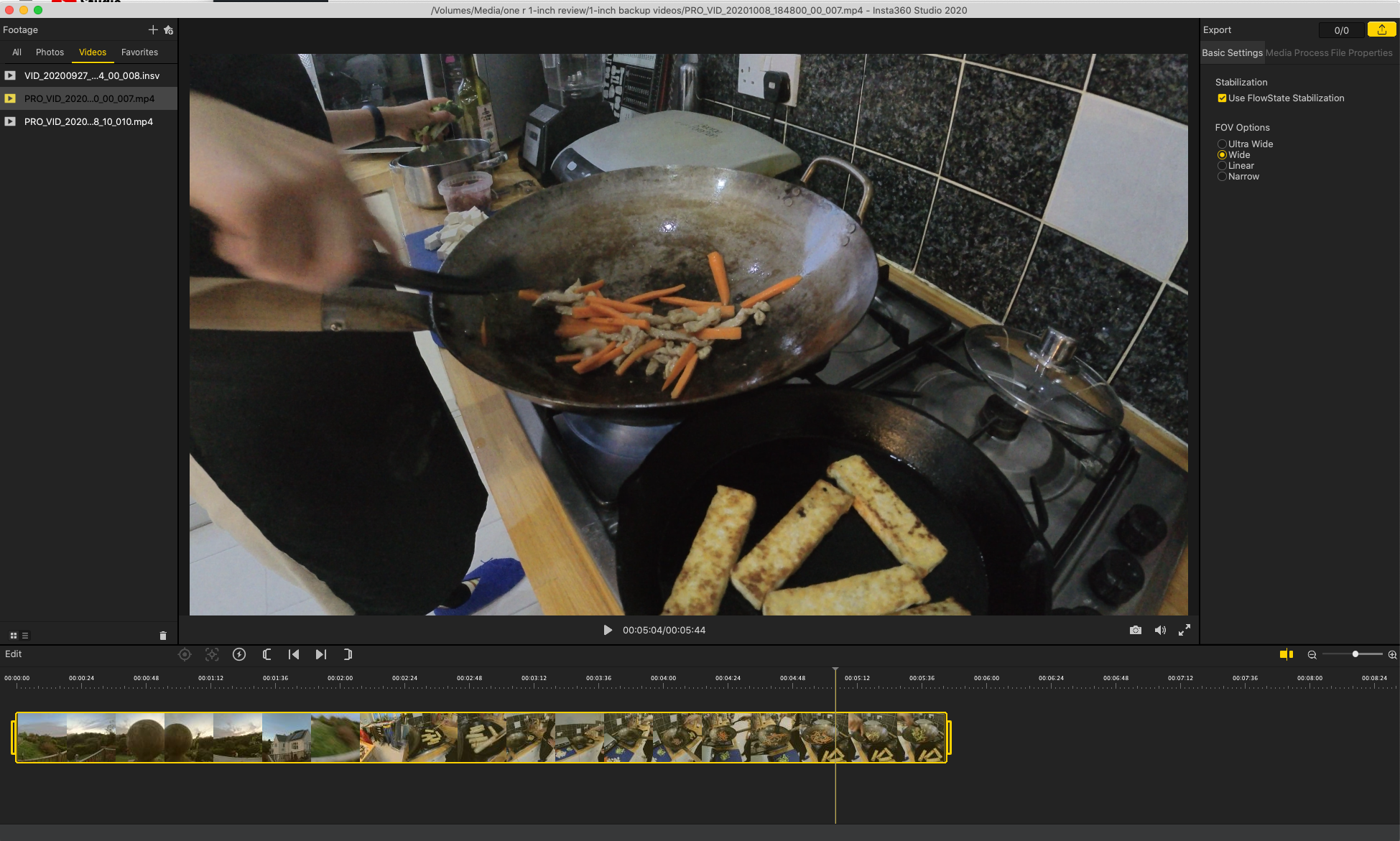This screenshot has height=841, width=1400.
Task: Mute the preview volume
Action: coord(1159,630)
